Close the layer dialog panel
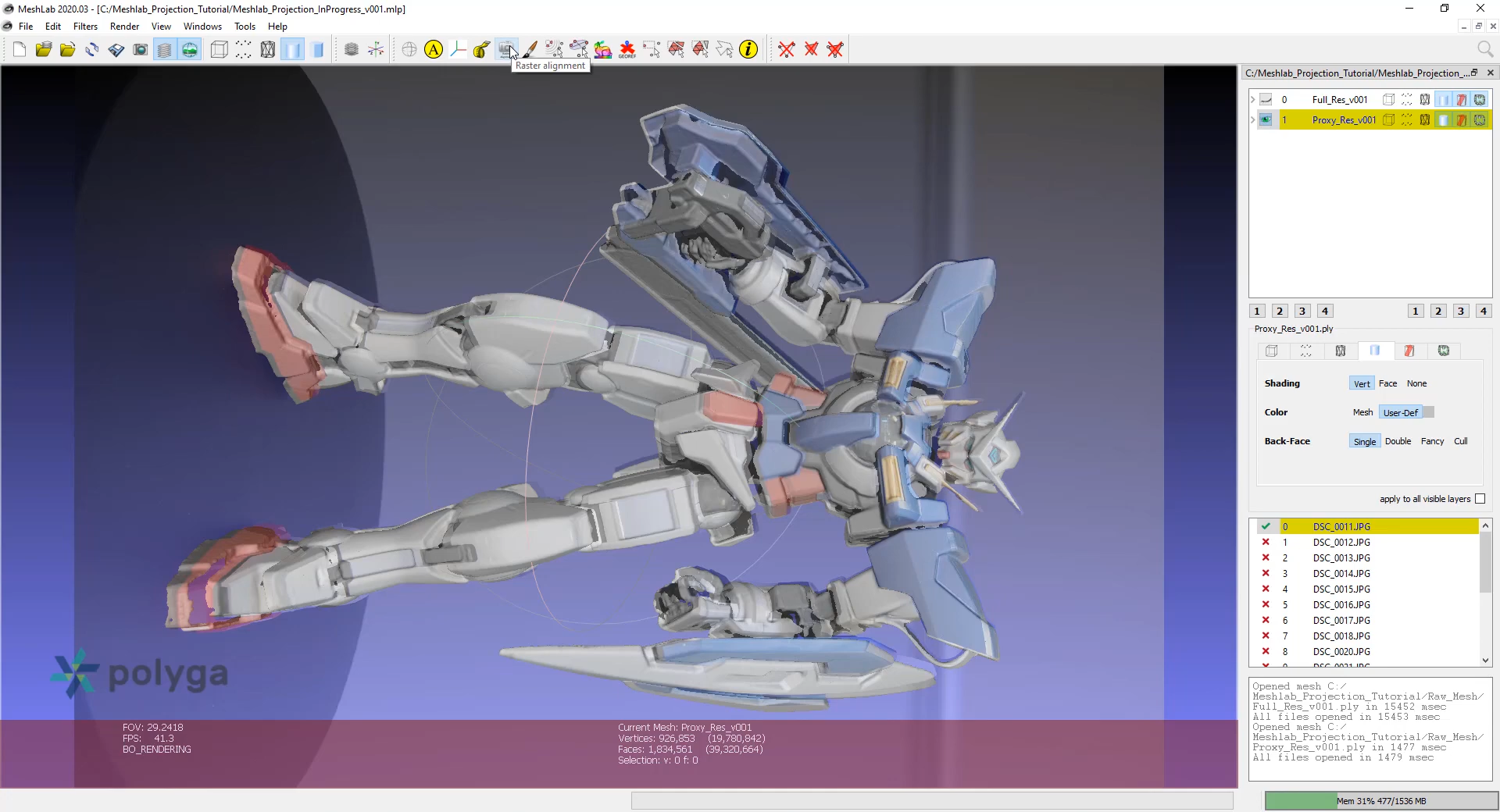Screen dimensions: 1500x812 click(x=1490, y=73)
